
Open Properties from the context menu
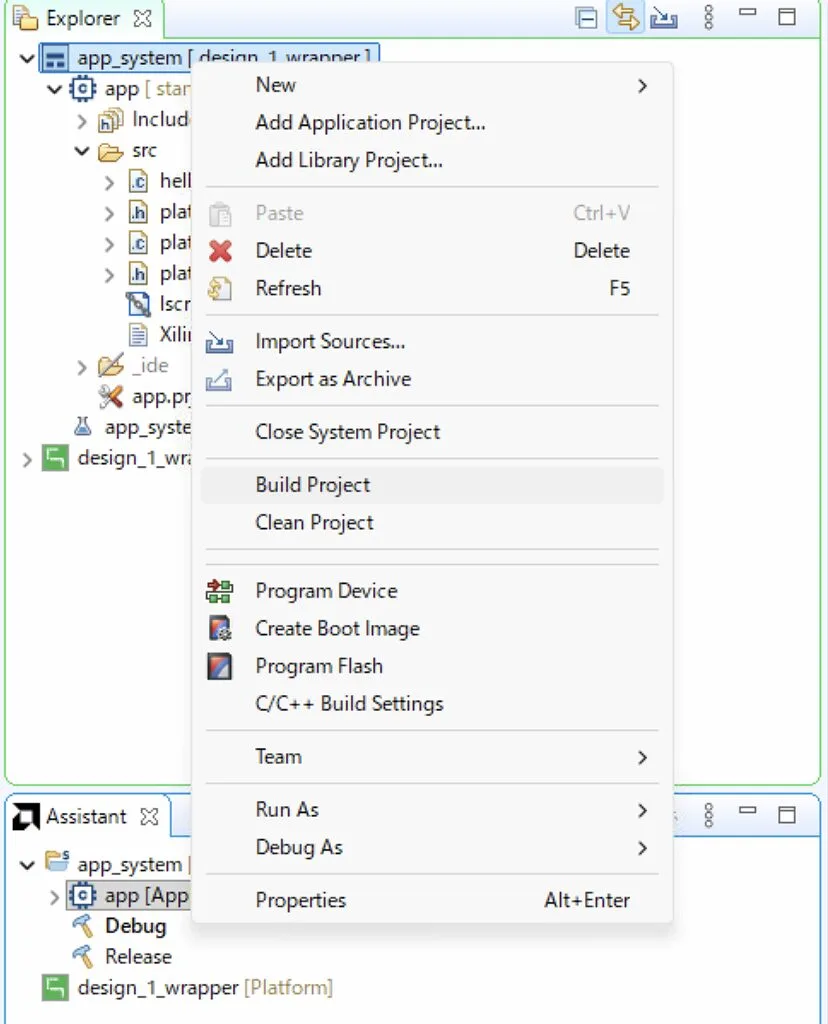click(300, 900)
